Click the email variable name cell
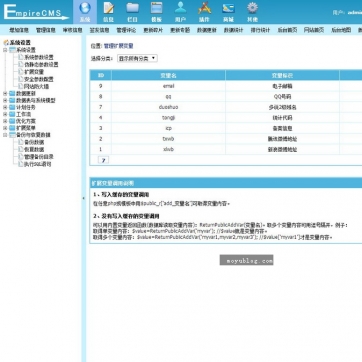This screenshot has height=362, width=362. coord(168,86)
